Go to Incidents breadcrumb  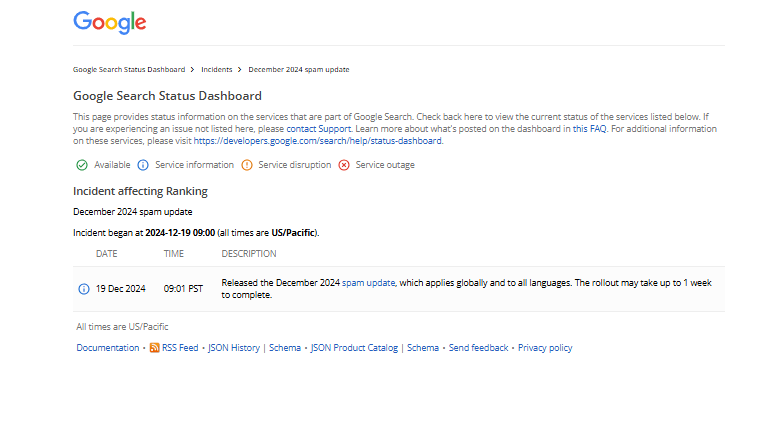[x=216, y=70]
